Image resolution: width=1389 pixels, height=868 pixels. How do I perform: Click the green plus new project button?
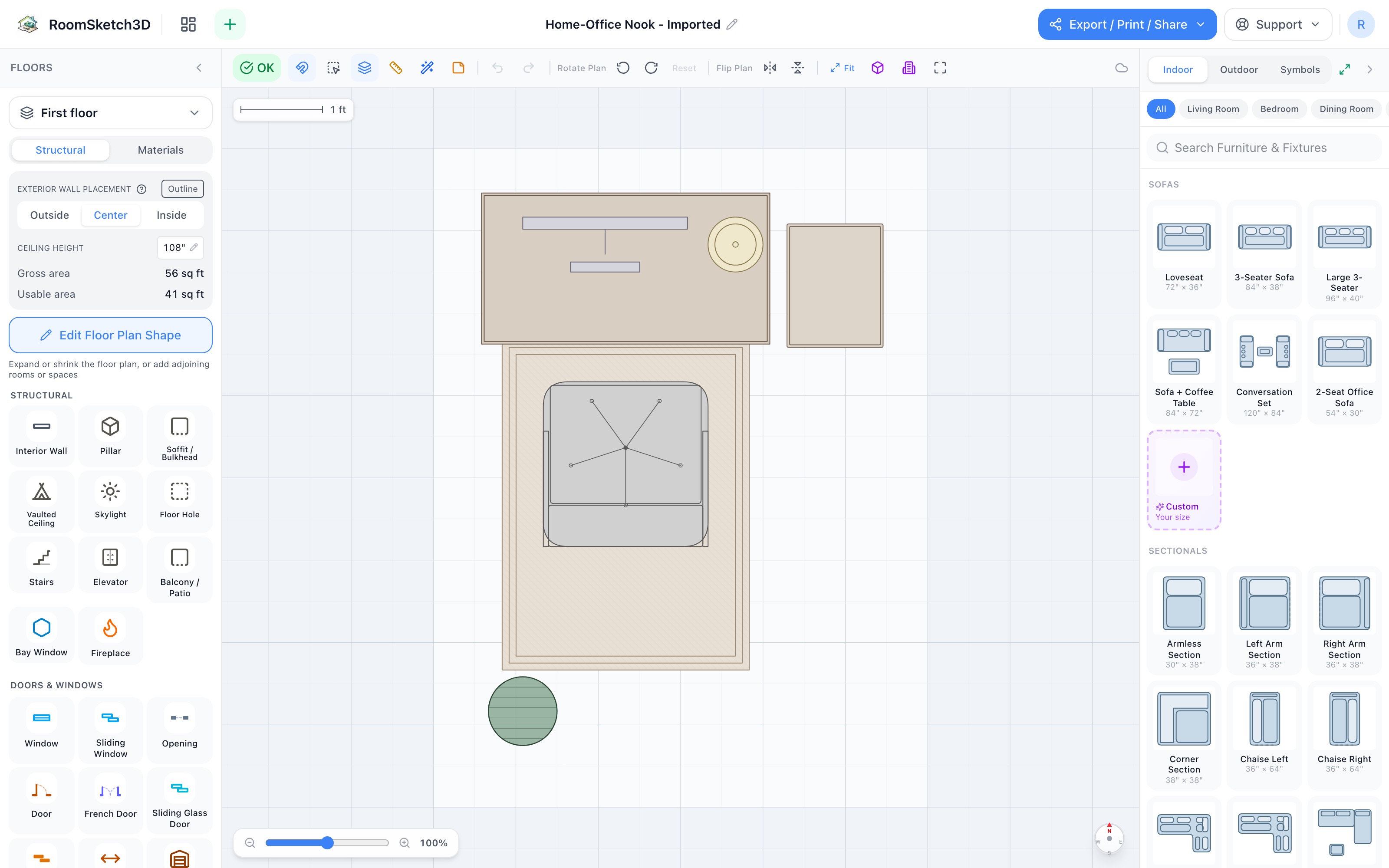pos(230,24)
